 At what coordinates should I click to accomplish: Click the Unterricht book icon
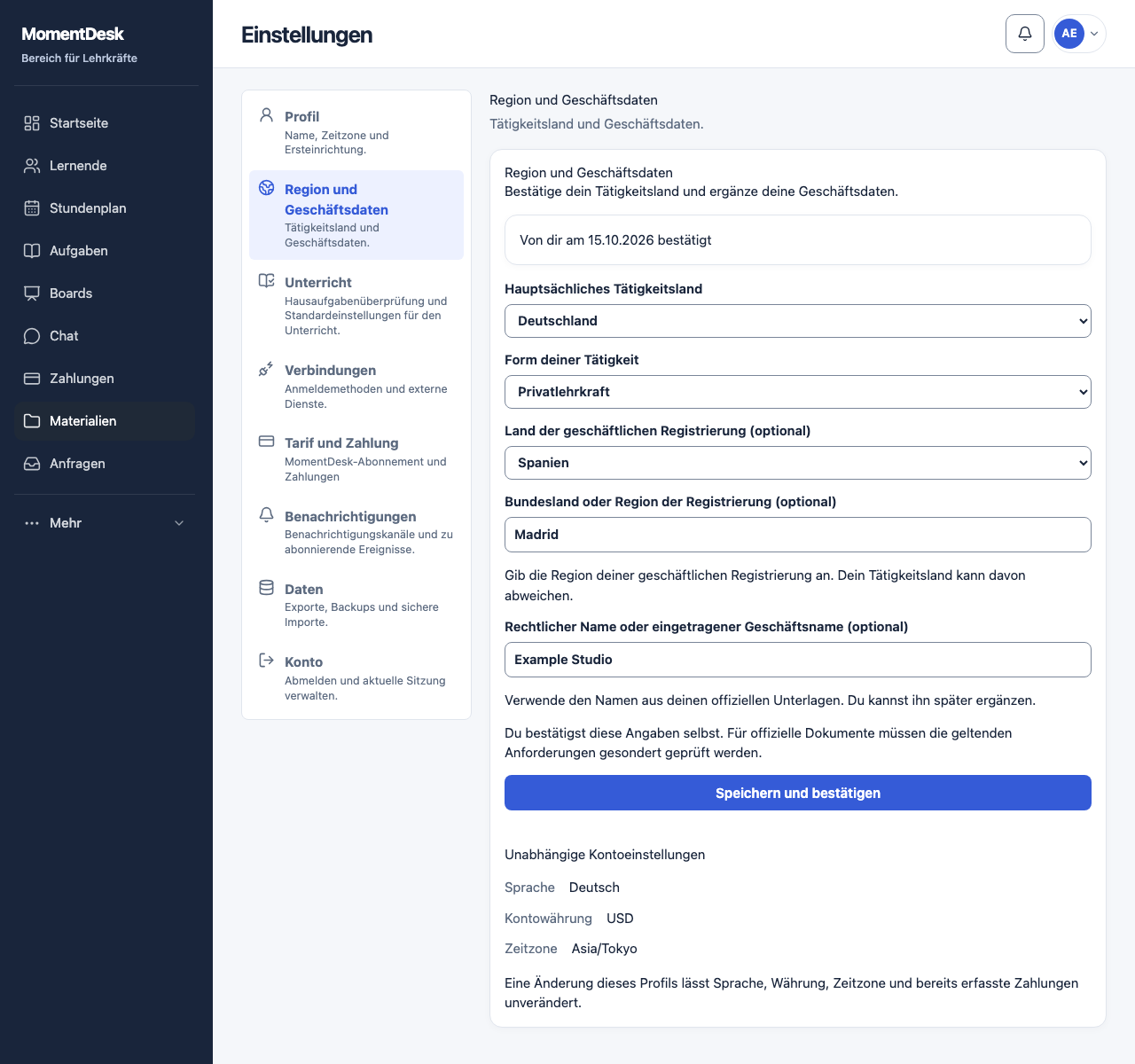coord(266,281)
